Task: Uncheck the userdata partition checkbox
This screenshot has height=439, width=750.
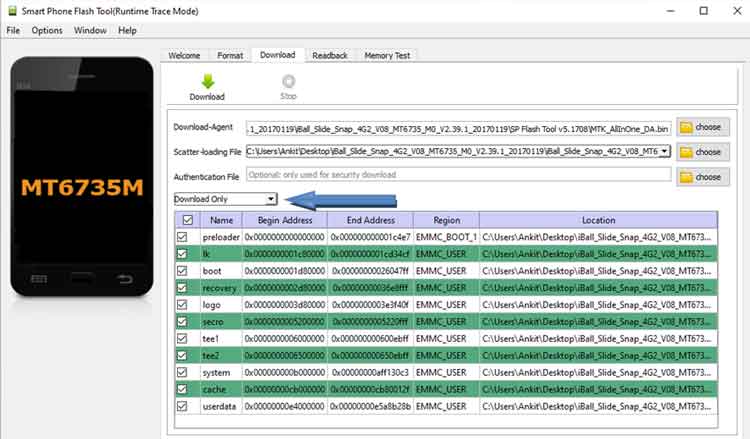Action: 182,406
